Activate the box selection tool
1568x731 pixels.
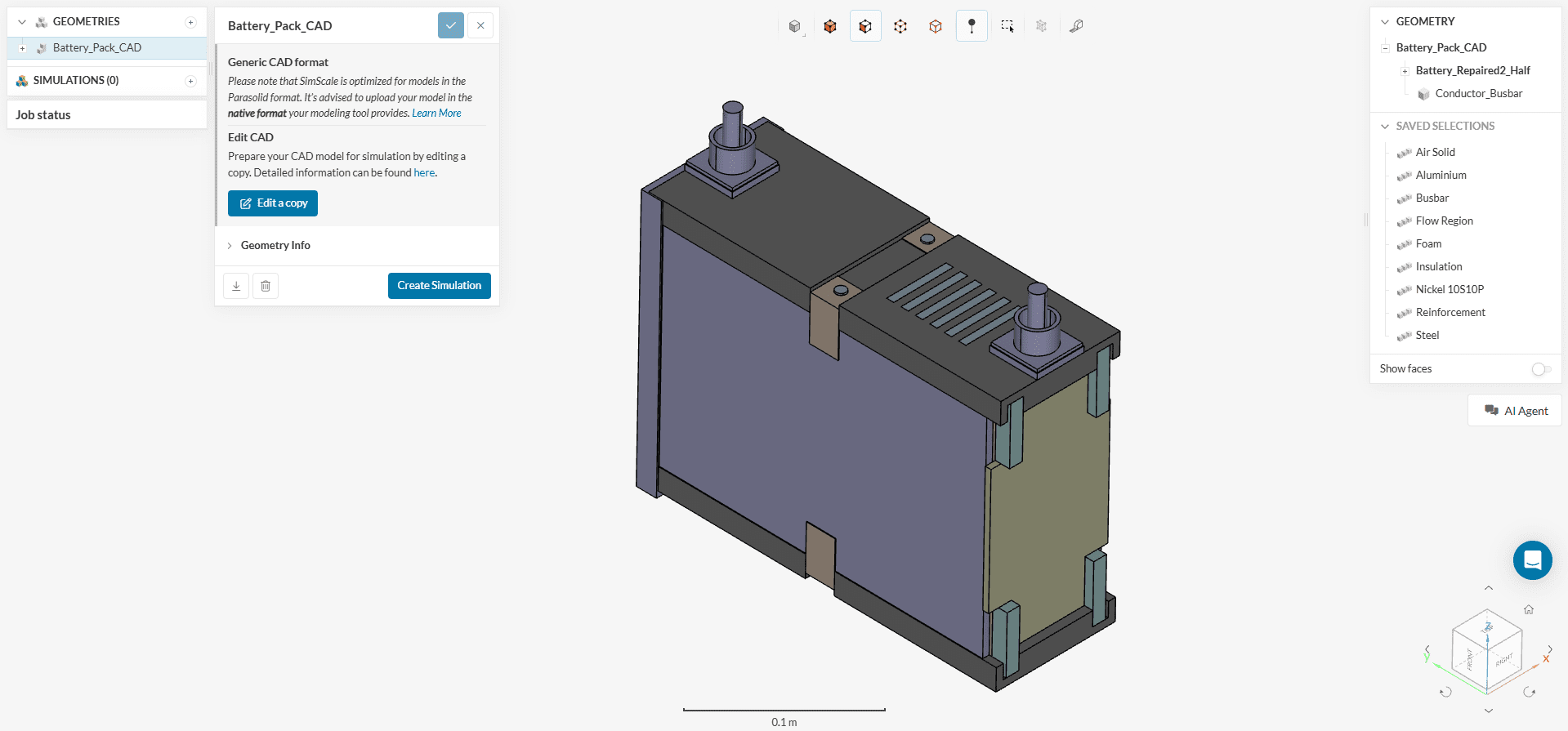point(1007,26)
